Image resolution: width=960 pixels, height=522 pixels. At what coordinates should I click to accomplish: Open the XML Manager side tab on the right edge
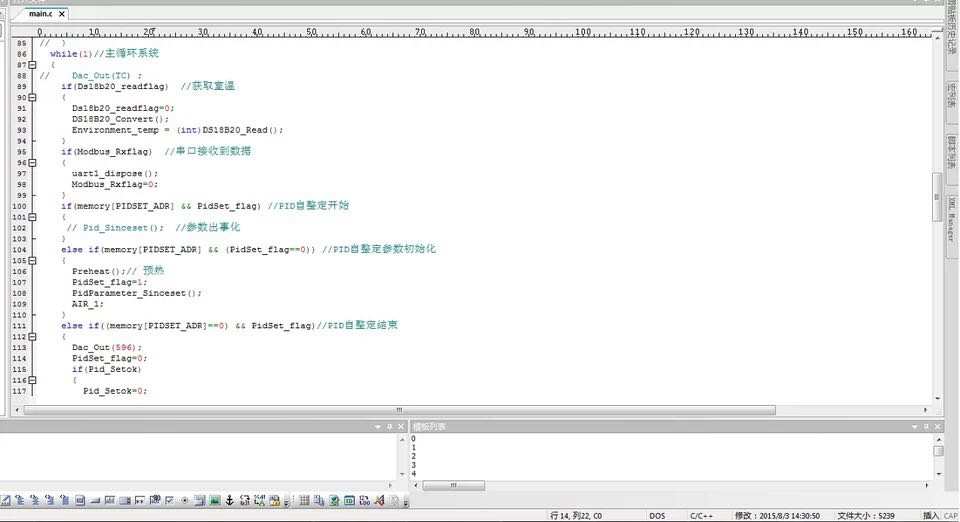pyautogui.click(x=952, y=219)
